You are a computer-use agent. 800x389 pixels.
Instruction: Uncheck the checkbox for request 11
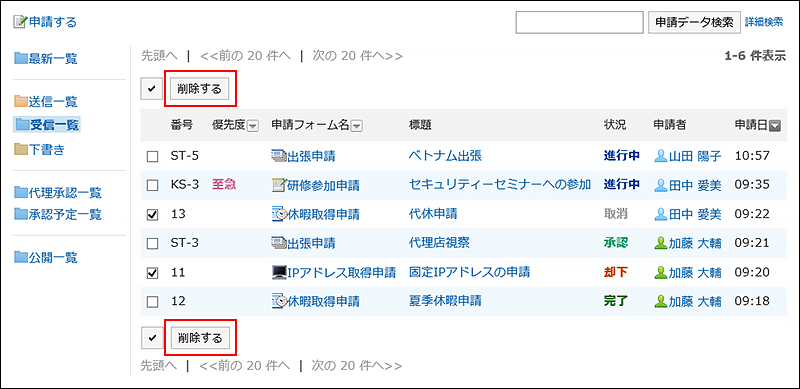152,274
